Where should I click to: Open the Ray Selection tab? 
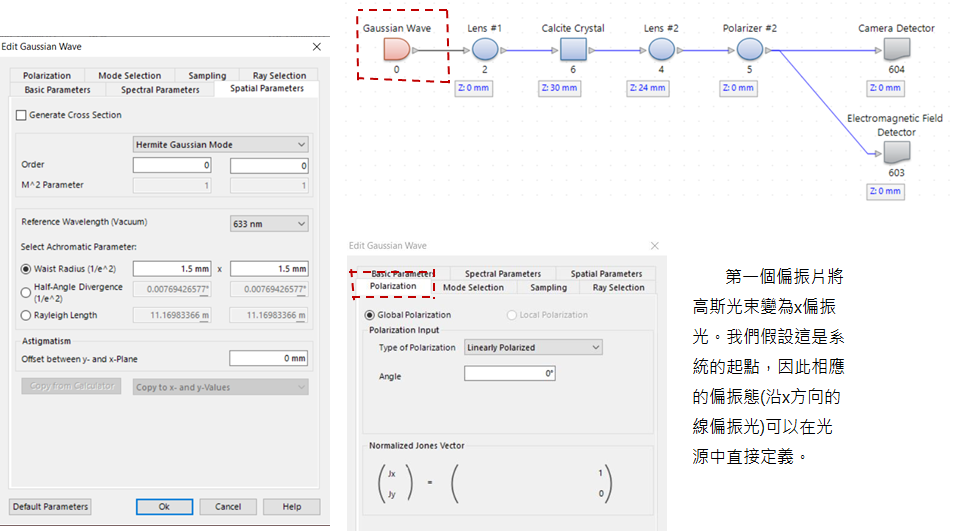280,75
